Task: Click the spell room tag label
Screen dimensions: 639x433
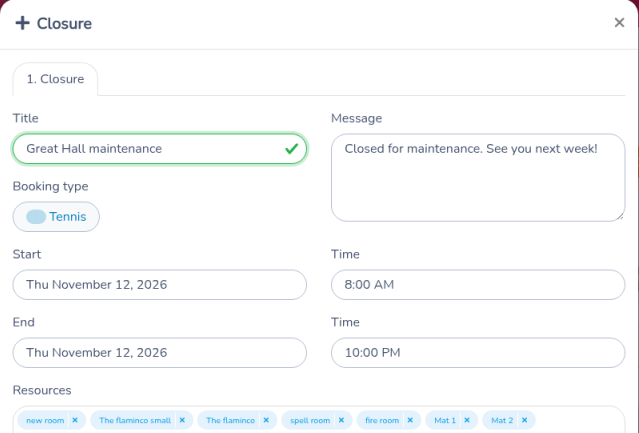Action: pyautogui.click(x=310, y=420)
